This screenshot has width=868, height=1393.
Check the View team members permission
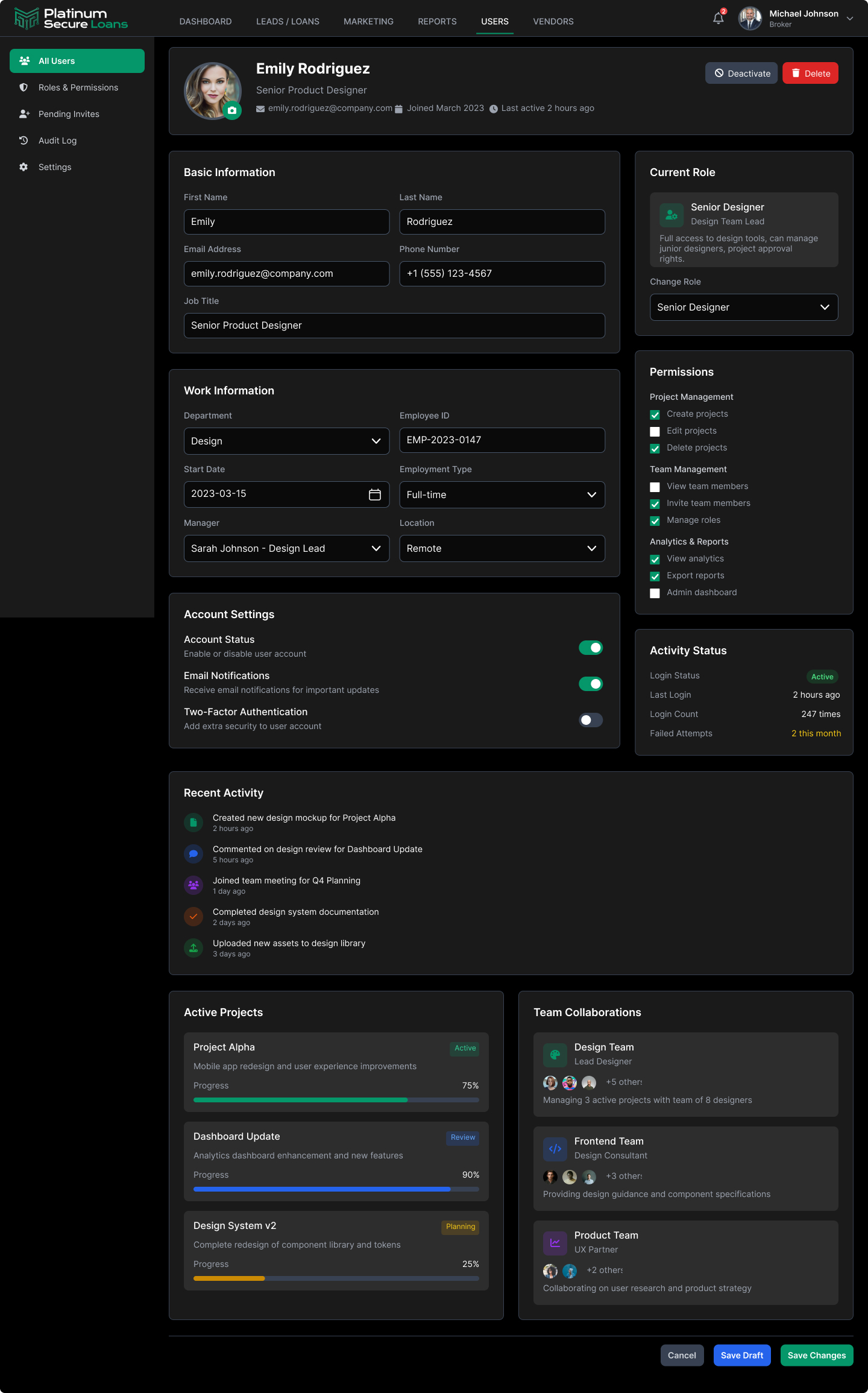(x=655, y=487)
